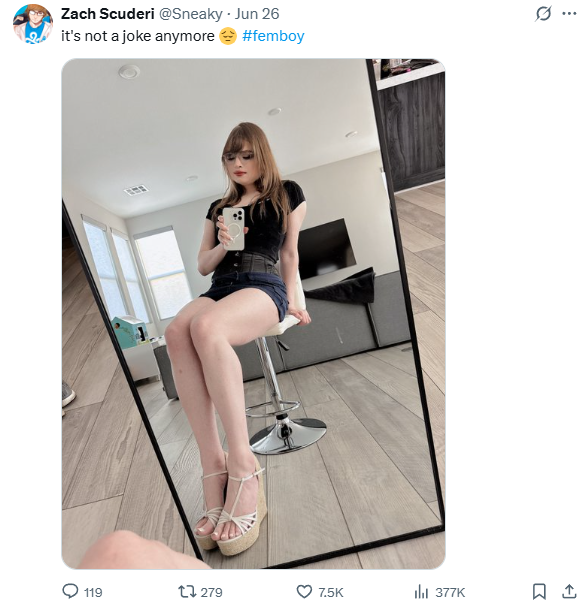Open the share upload icon
588x613 pixels.
[569, 591]
